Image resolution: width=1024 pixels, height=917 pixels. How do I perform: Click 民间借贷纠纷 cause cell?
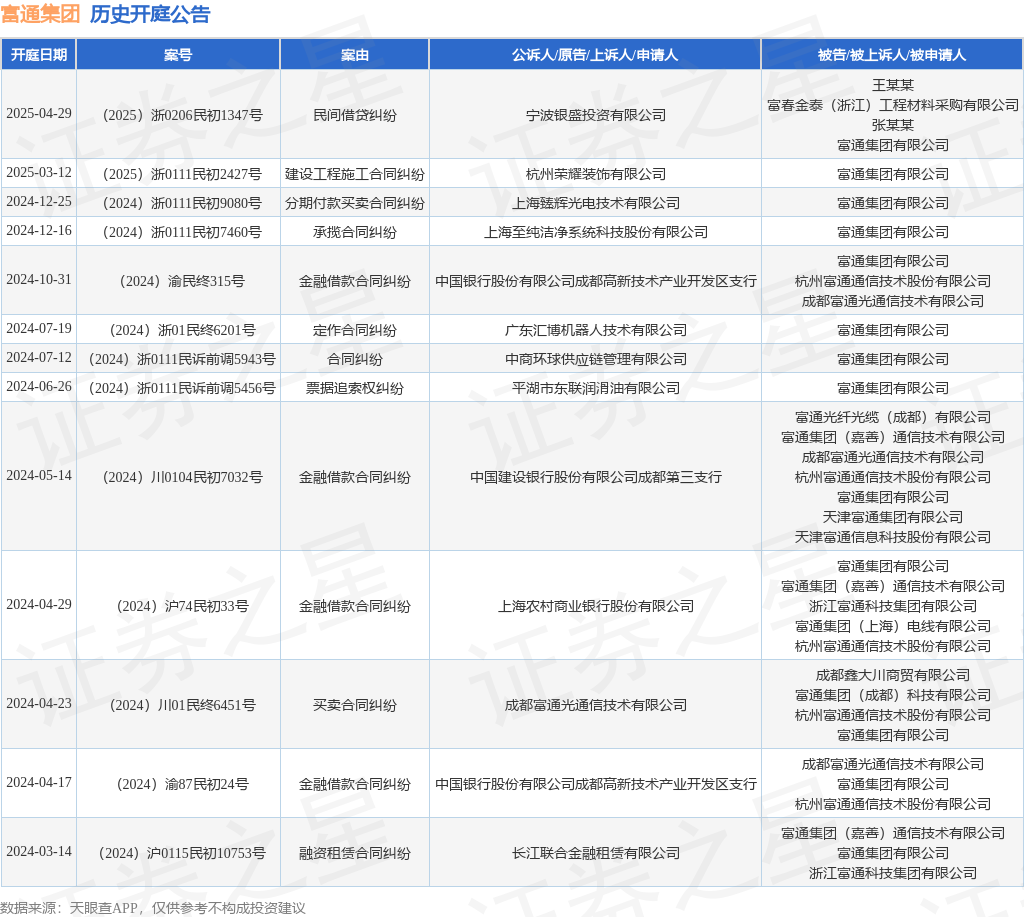click(355, 115)
